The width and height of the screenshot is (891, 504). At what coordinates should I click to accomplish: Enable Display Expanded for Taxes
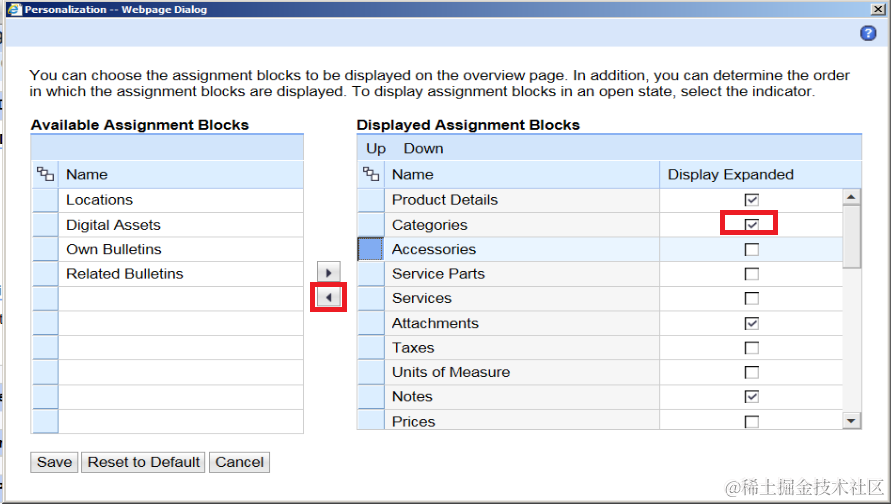click(751, 348)
